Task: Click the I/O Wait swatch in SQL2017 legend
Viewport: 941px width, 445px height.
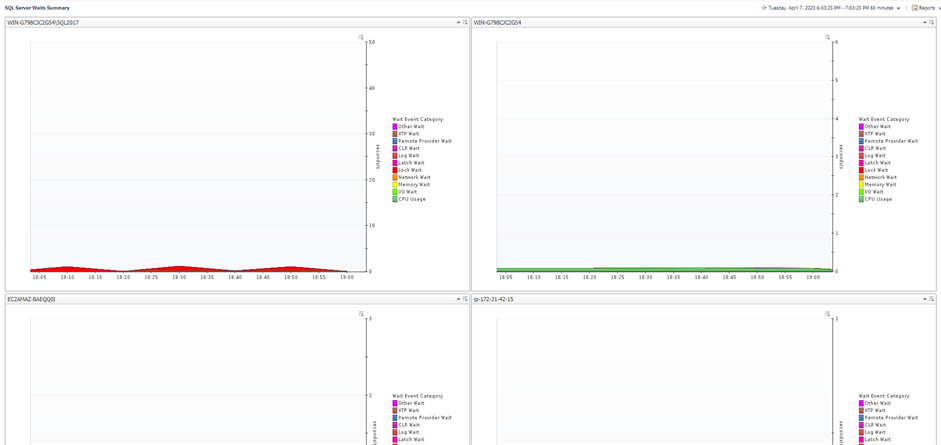Action: [x=395, y=192]
